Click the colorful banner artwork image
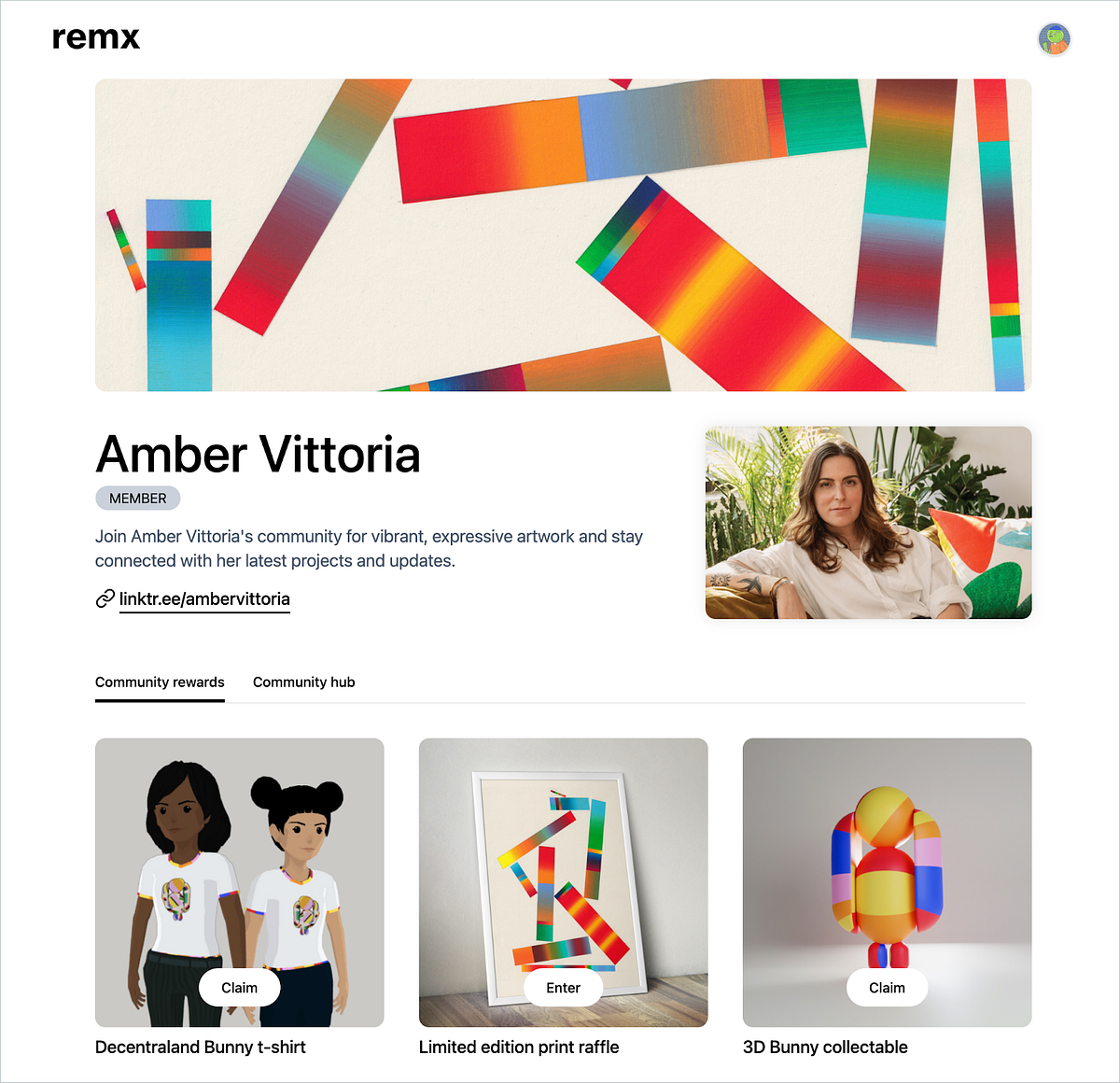1120x1083 pixels. pos(563,235)
